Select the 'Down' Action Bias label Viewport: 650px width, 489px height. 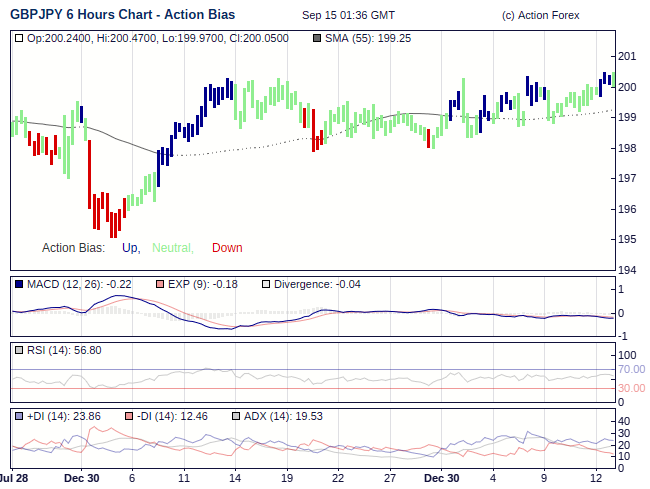(x=227, y=248)
